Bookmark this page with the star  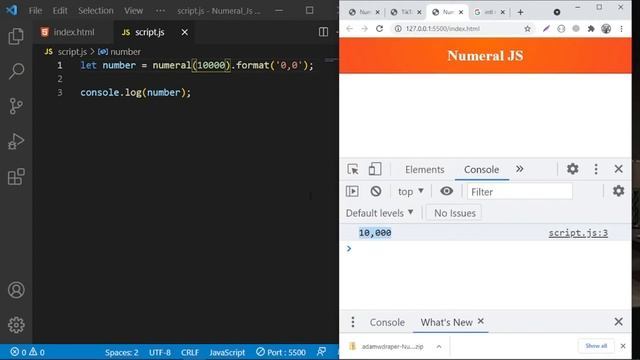527,29
